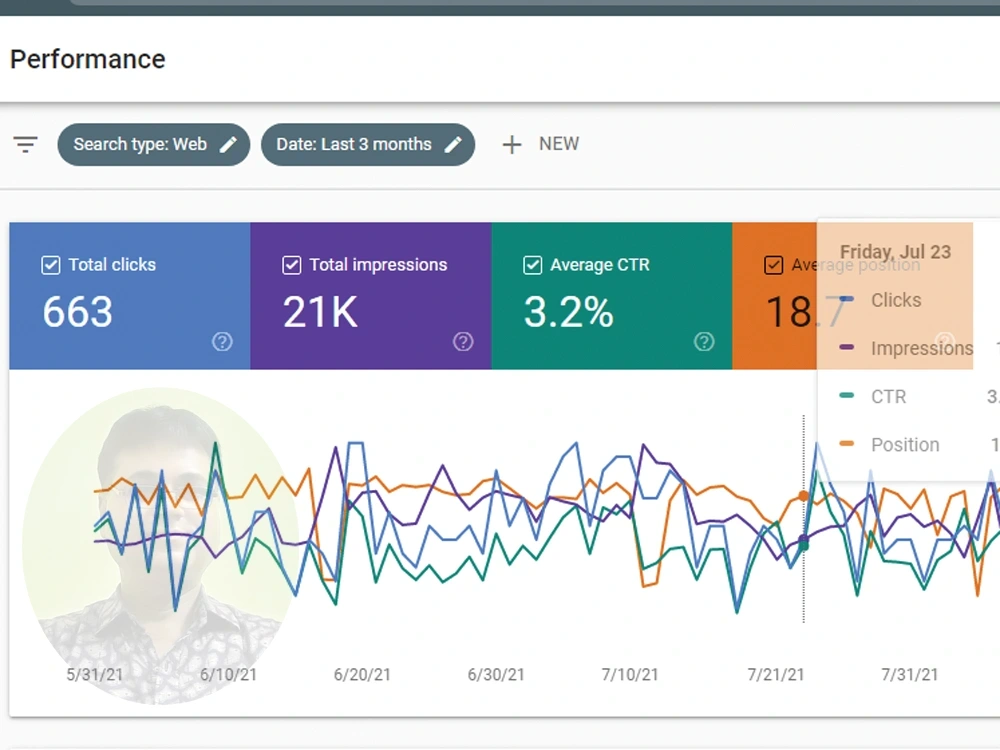Toggle the Average position checkbox
This screenshot has height=750, width=1000.
(774, 265)
